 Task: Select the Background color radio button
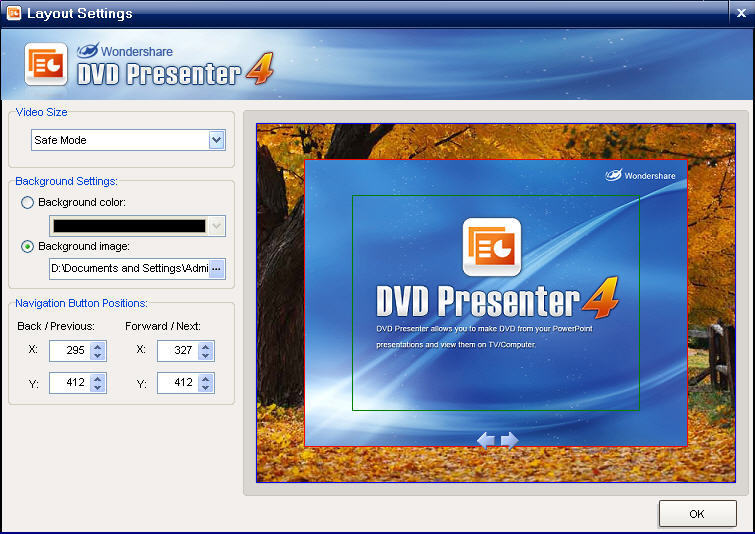pyautogui.click(x=27, y=202)
